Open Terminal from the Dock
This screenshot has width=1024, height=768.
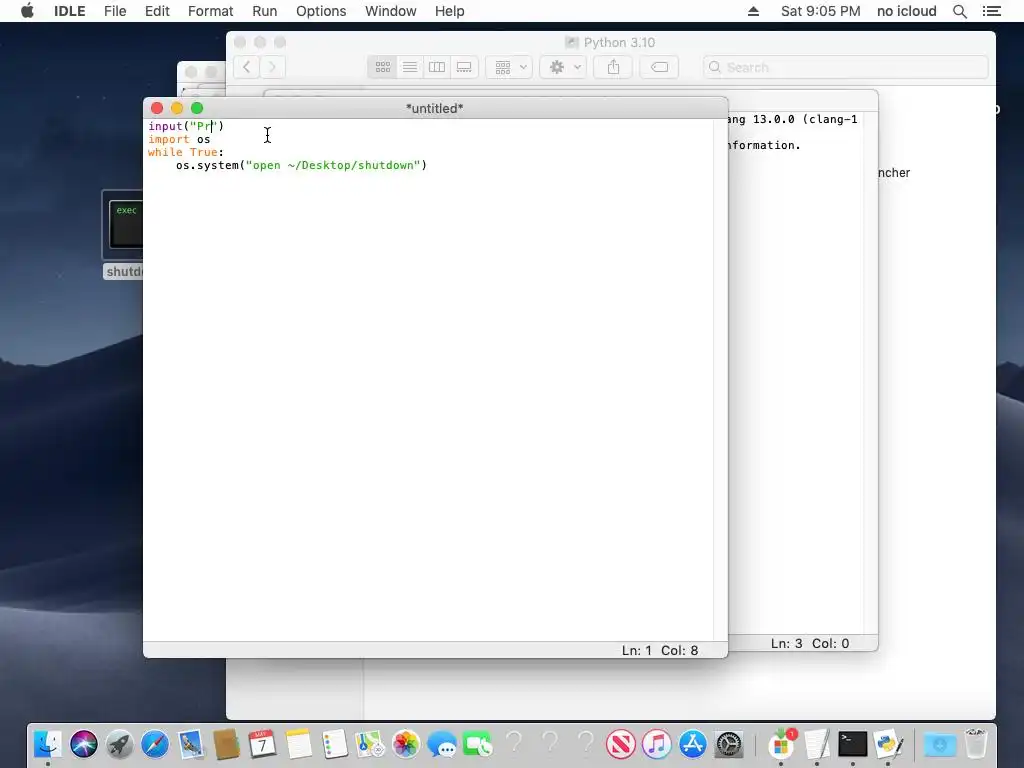tap(852, 744)
